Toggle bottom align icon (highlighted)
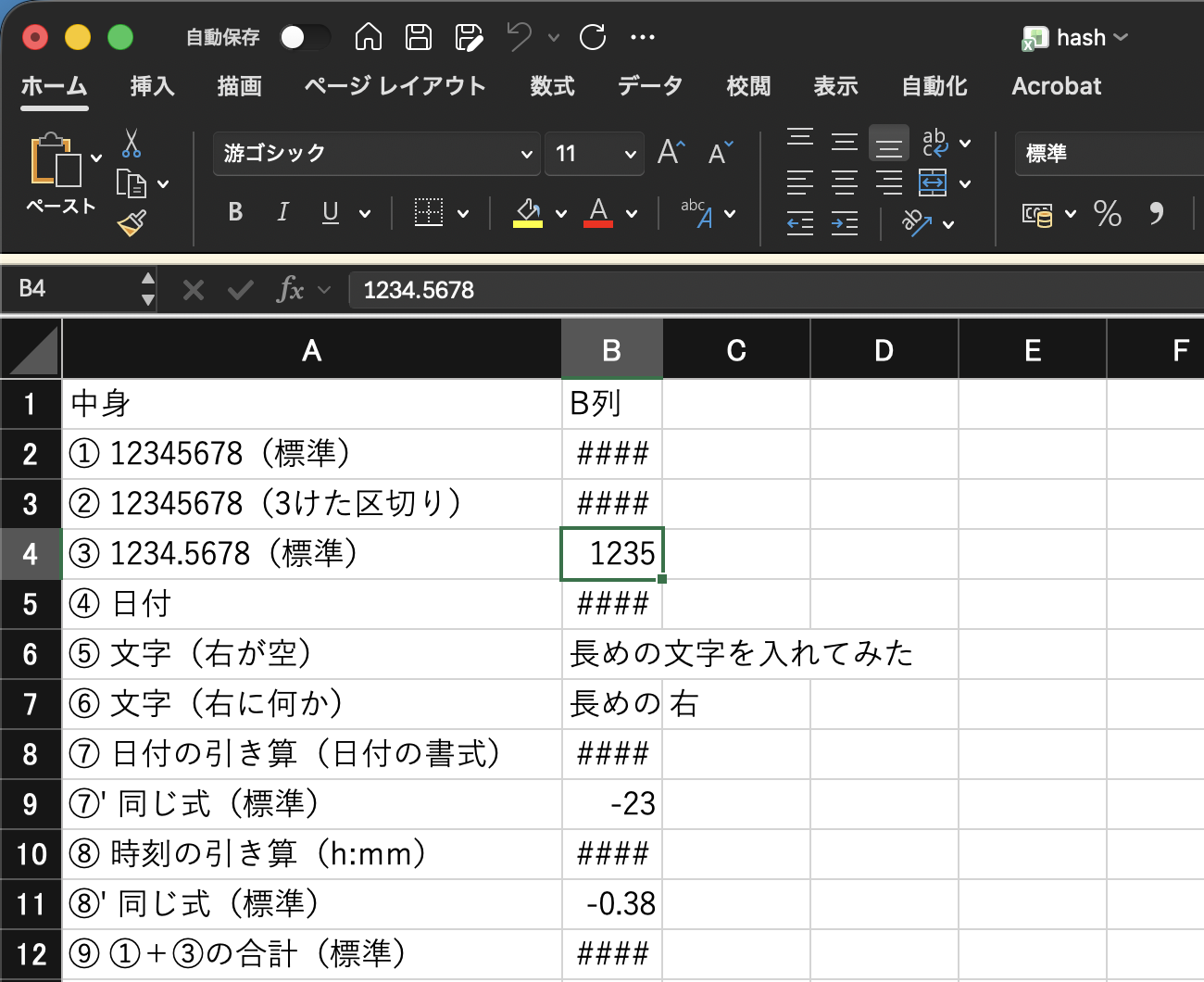Screen dimensions: 1204x982 [x=889, y=144]
